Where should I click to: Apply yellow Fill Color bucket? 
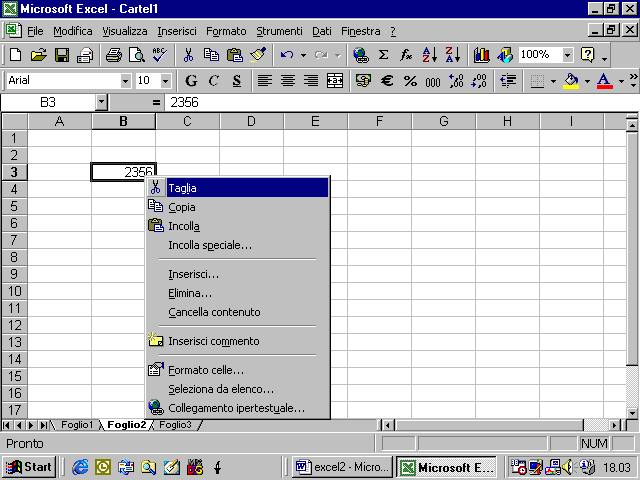pyautogui.click(x=571, y=80)
